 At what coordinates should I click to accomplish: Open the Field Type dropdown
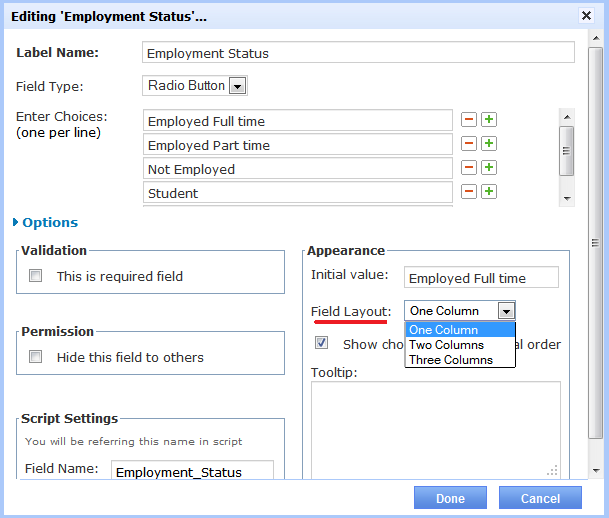pos(237,86)
